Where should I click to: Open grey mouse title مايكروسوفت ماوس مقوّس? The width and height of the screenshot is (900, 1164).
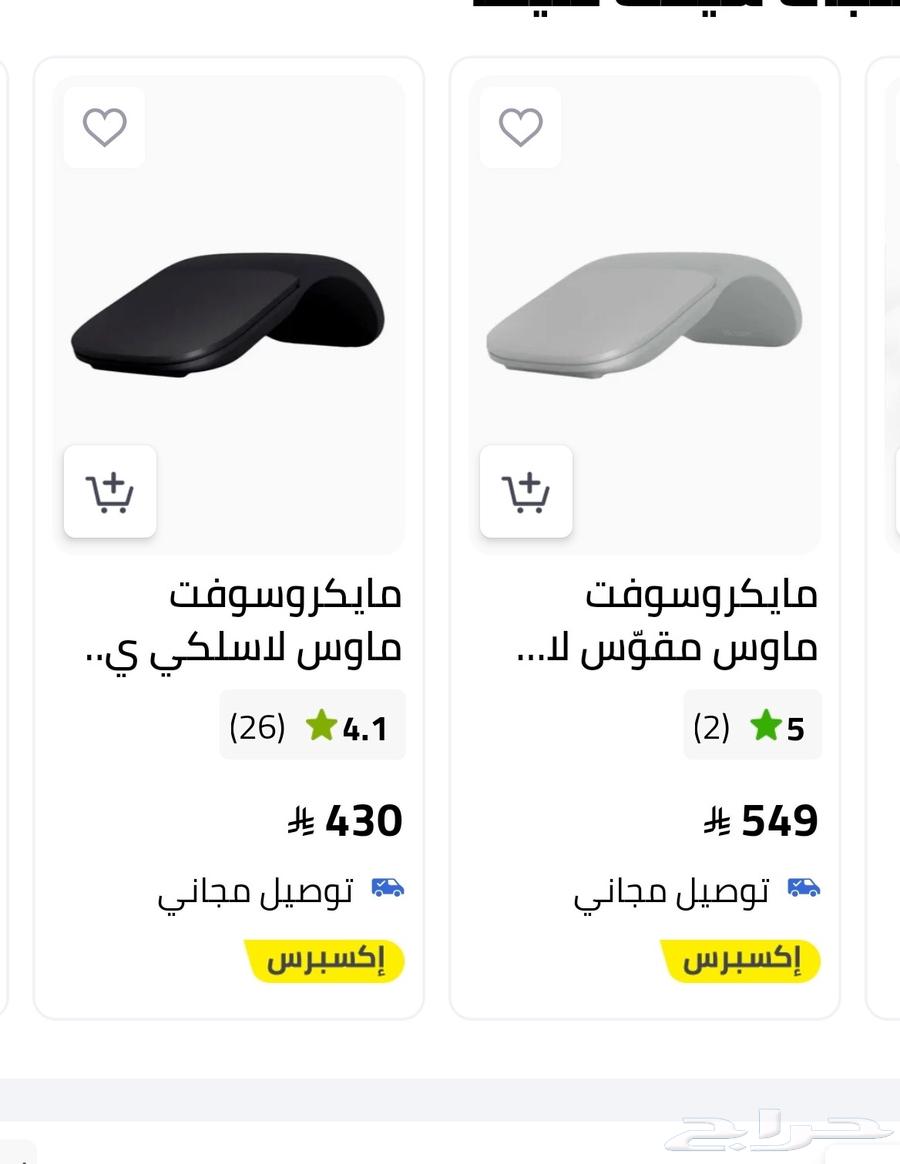(x=667, y=621)
